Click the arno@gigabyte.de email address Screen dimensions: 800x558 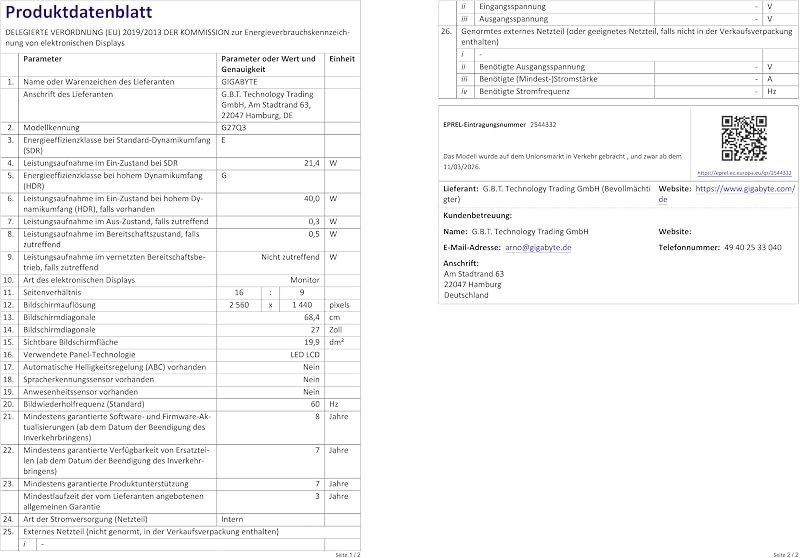(x=538, y=247)
